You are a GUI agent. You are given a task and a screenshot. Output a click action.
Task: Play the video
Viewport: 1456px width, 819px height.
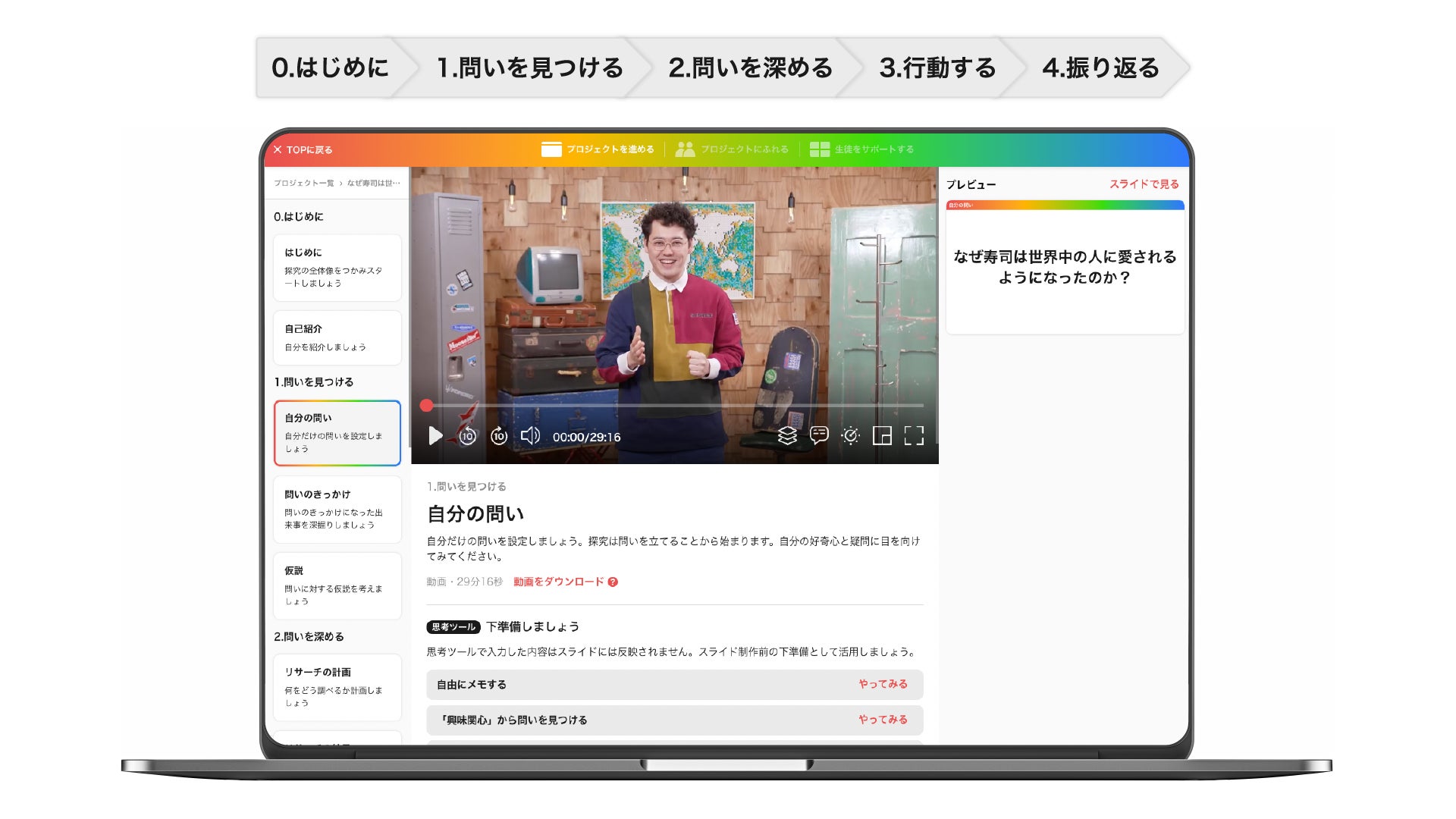435,436
